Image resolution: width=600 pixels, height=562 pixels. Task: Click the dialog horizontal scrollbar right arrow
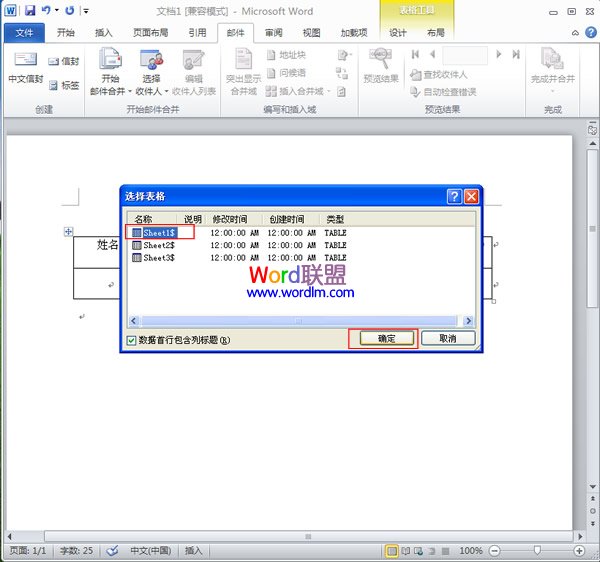(x=468, y=321)
